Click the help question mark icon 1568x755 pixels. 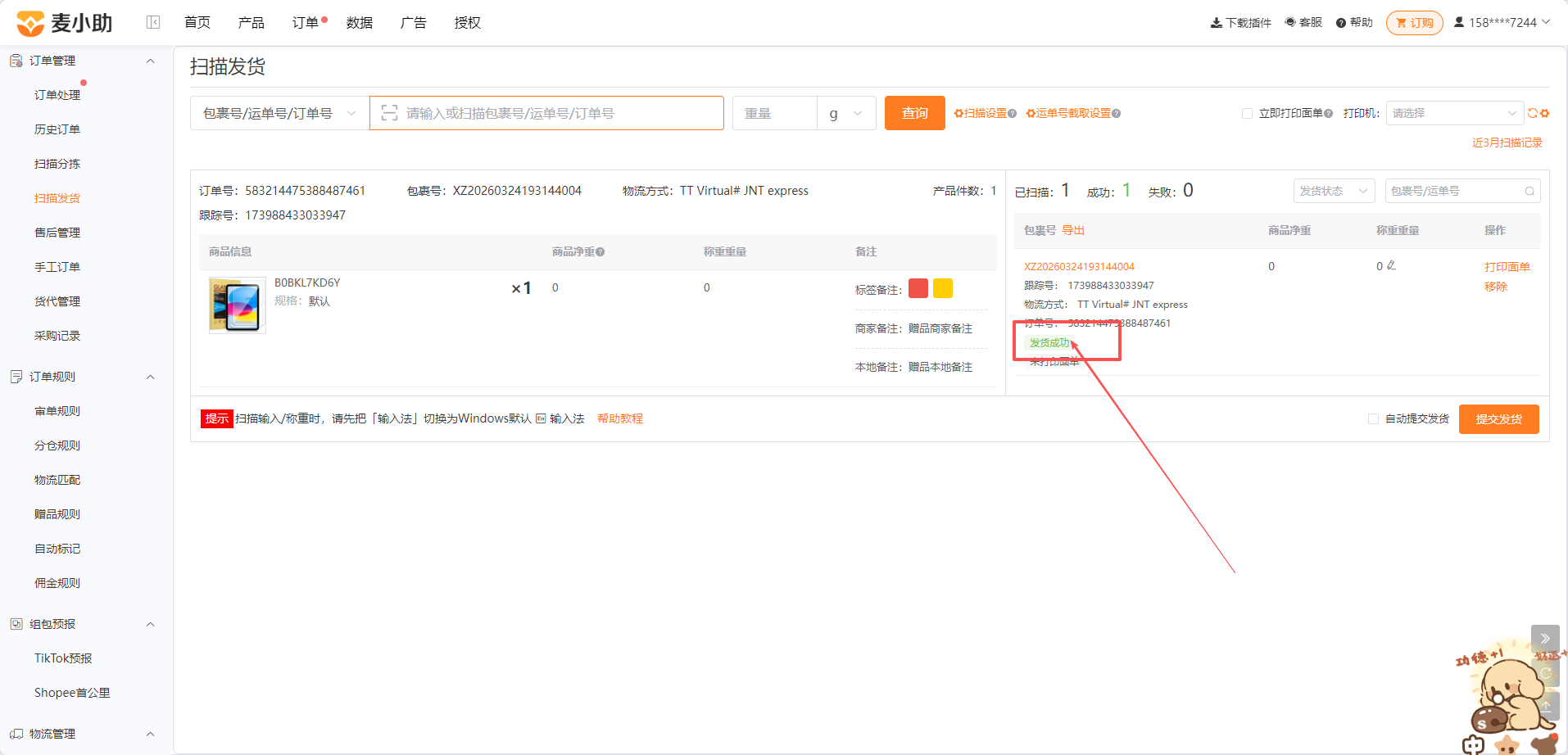coord(1341,23)
